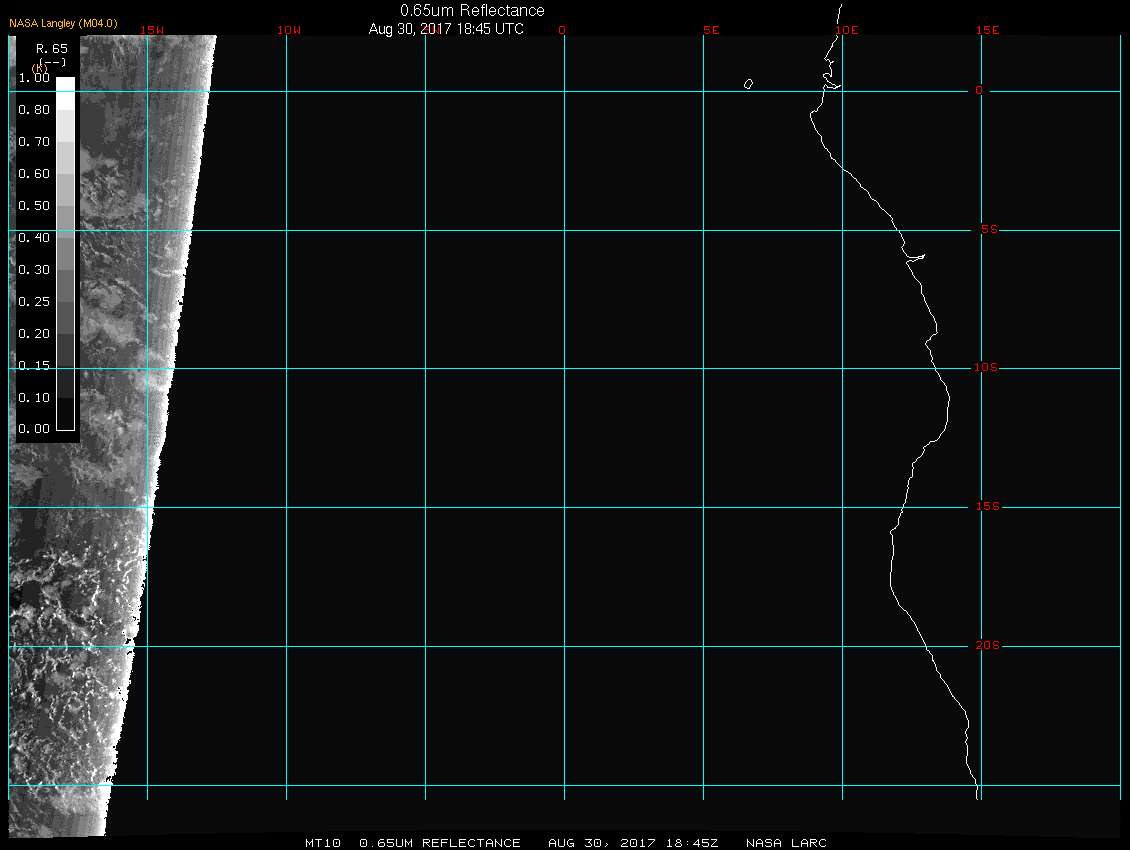Viewport: 1130px width, 850px height.
Task: Click the 10E longitude label
Action: [x=846, y=30]
